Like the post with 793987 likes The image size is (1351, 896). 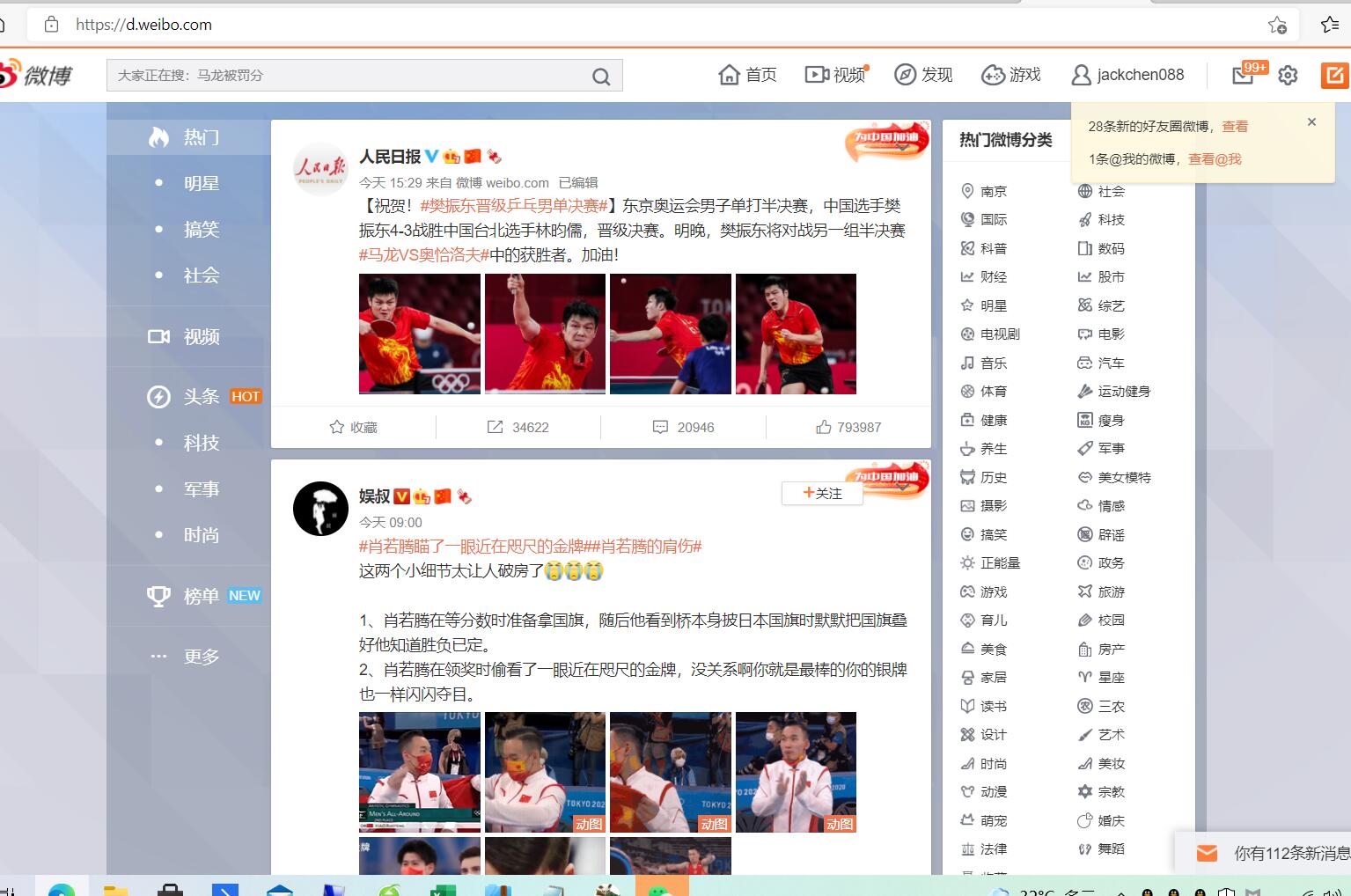pos(848,427)
